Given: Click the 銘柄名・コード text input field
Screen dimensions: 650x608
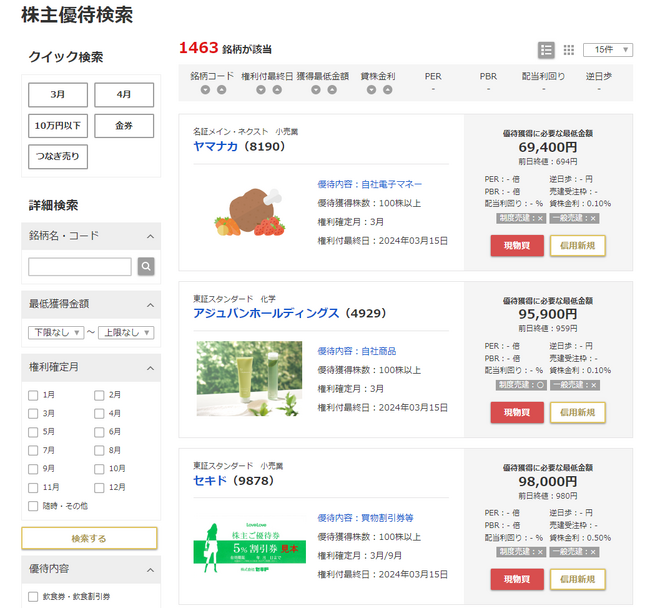Looking at the screenshot, I should 80,266.
